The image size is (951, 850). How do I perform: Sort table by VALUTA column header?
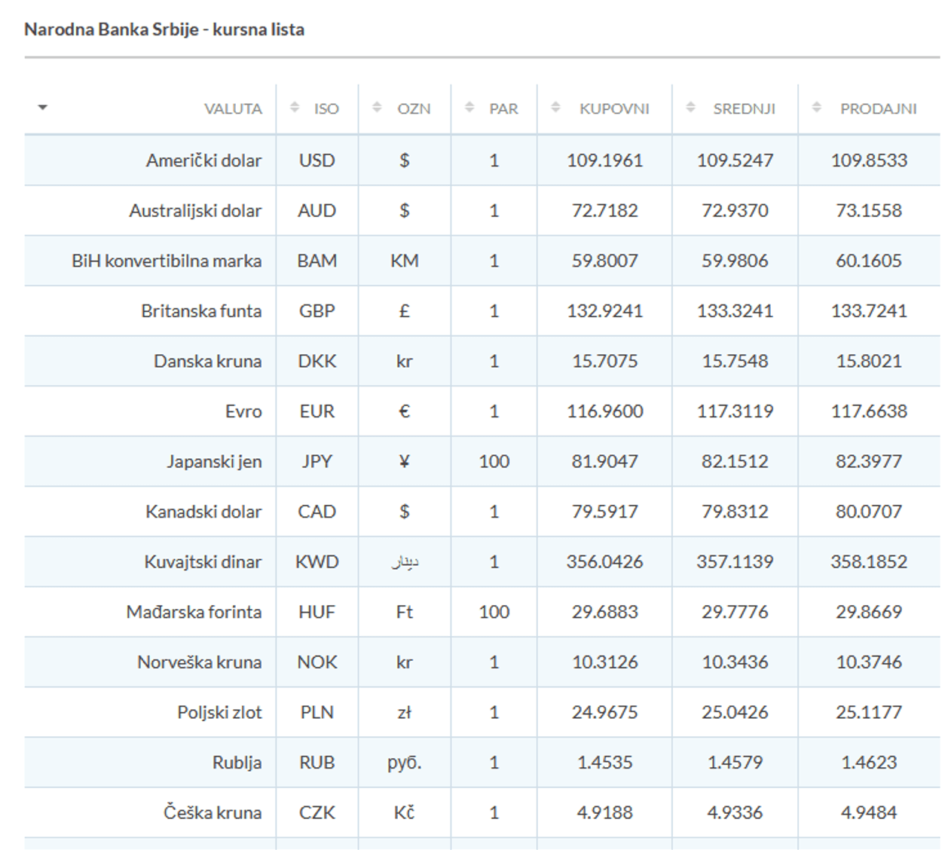233,109
